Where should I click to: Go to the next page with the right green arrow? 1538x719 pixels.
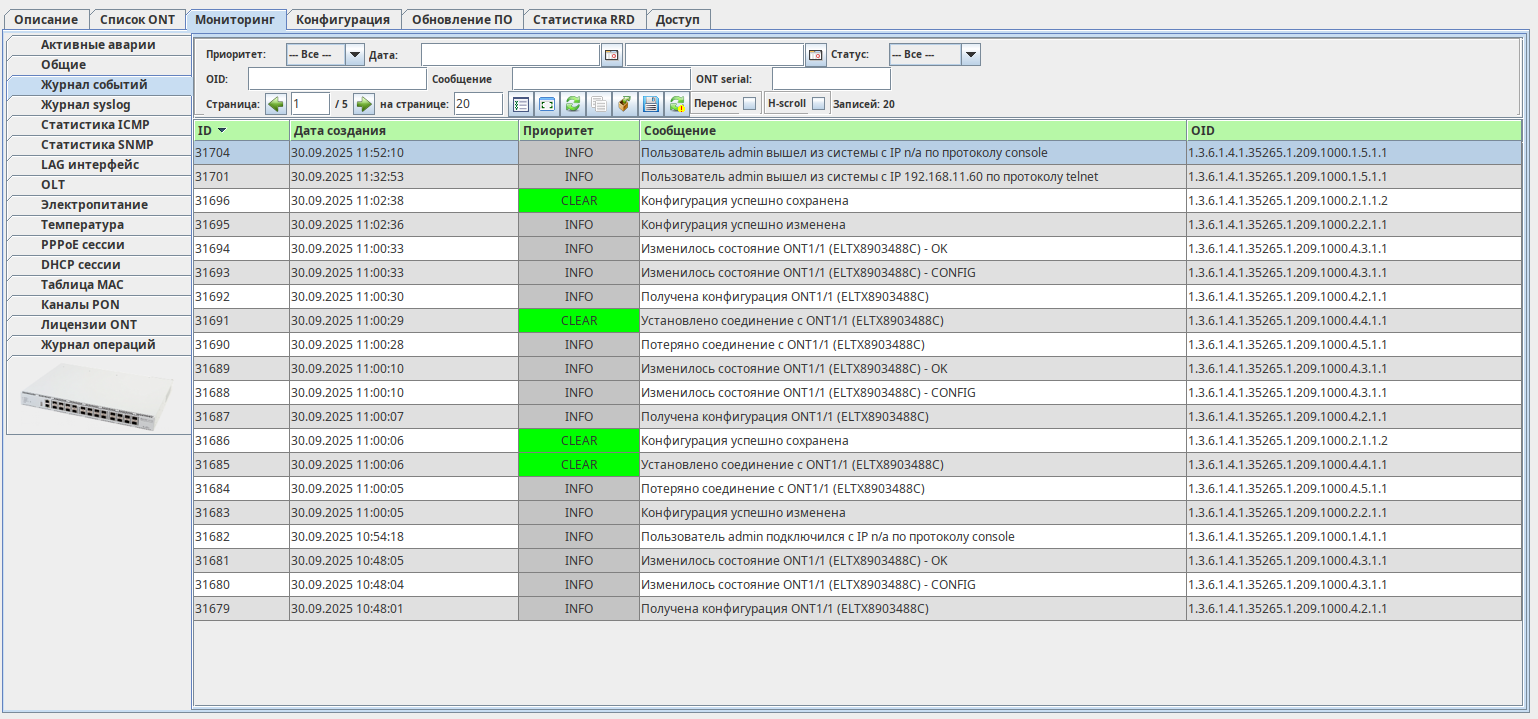364,104
